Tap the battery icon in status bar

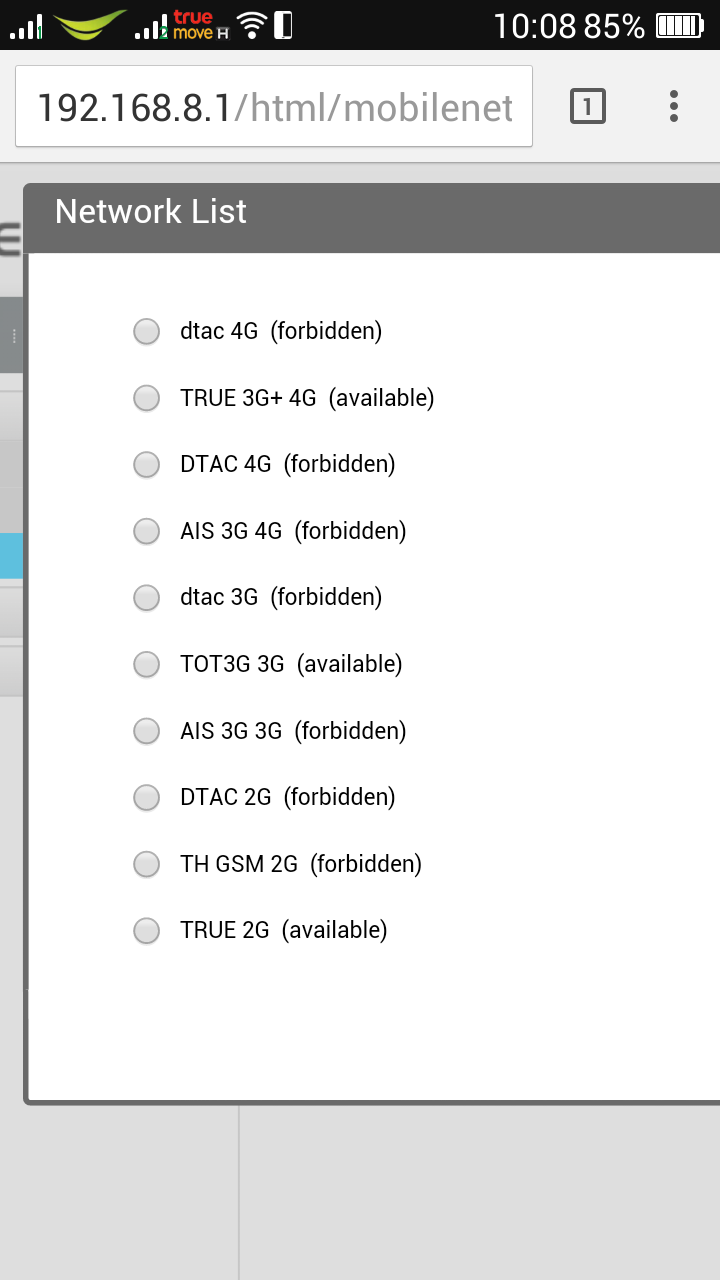(680, 26)
